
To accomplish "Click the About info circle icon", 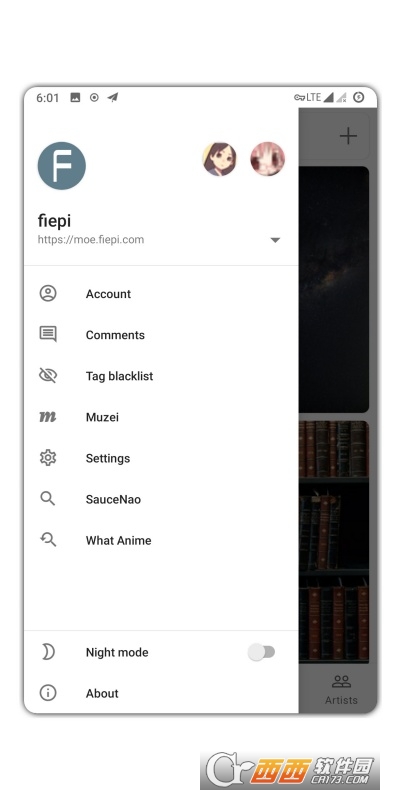I will tap(48, 693).
